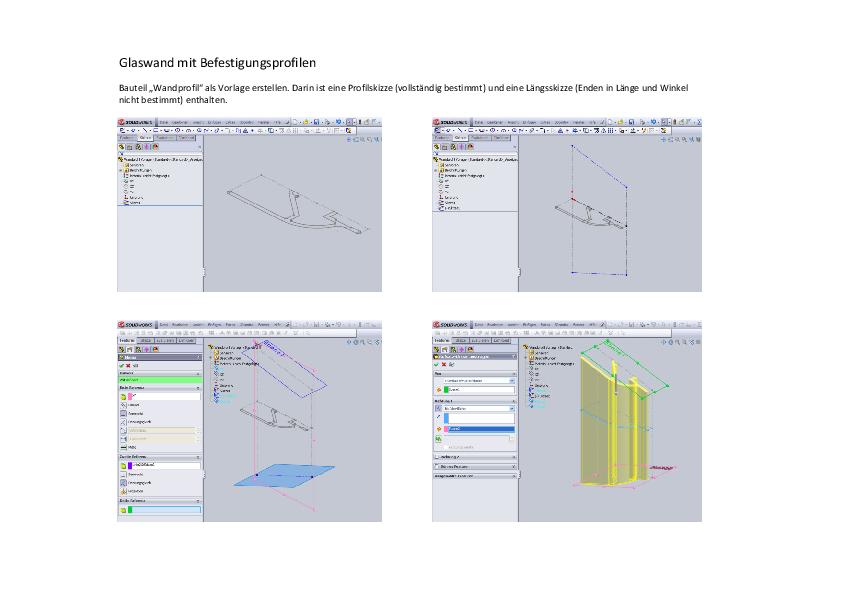Click zoom-to-fit view icon in profile sketch screenshot

tap(349, 140)
